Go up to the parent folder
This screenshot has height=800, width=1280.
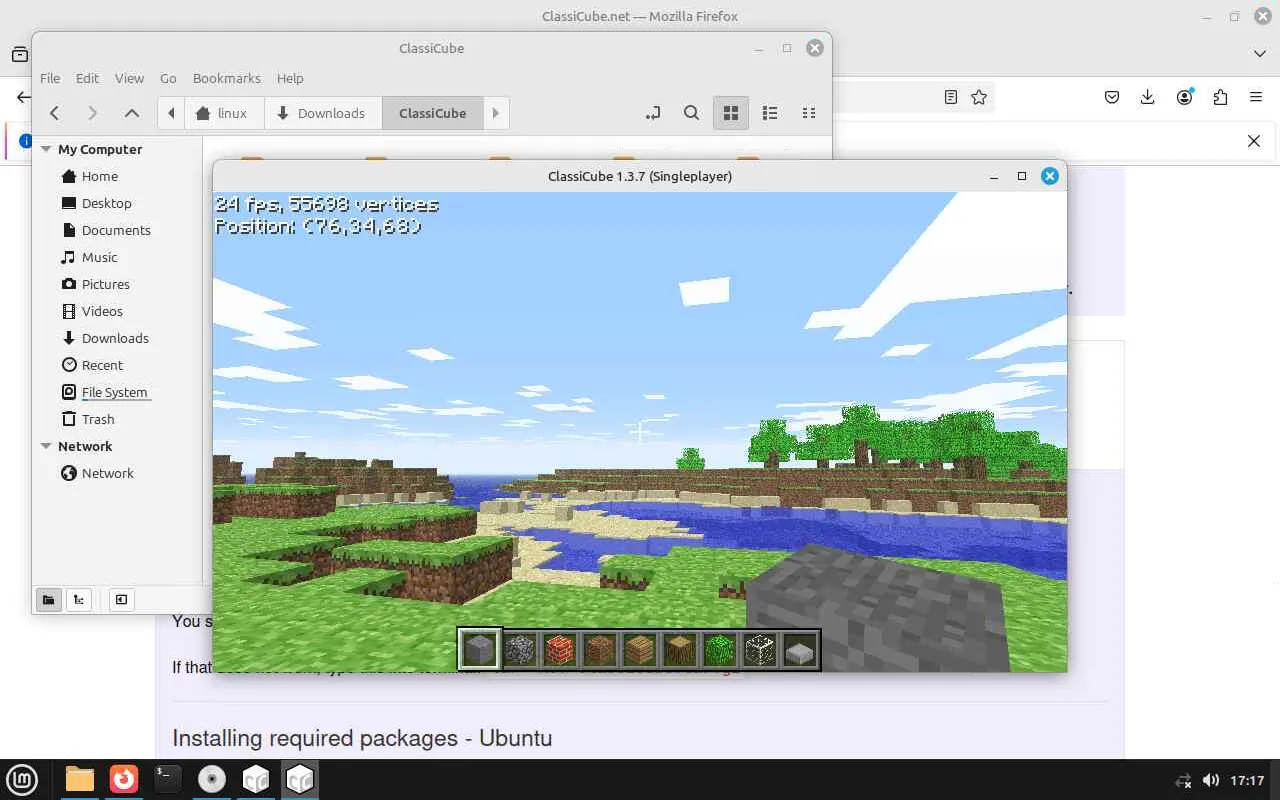click(x=131, y=113)
